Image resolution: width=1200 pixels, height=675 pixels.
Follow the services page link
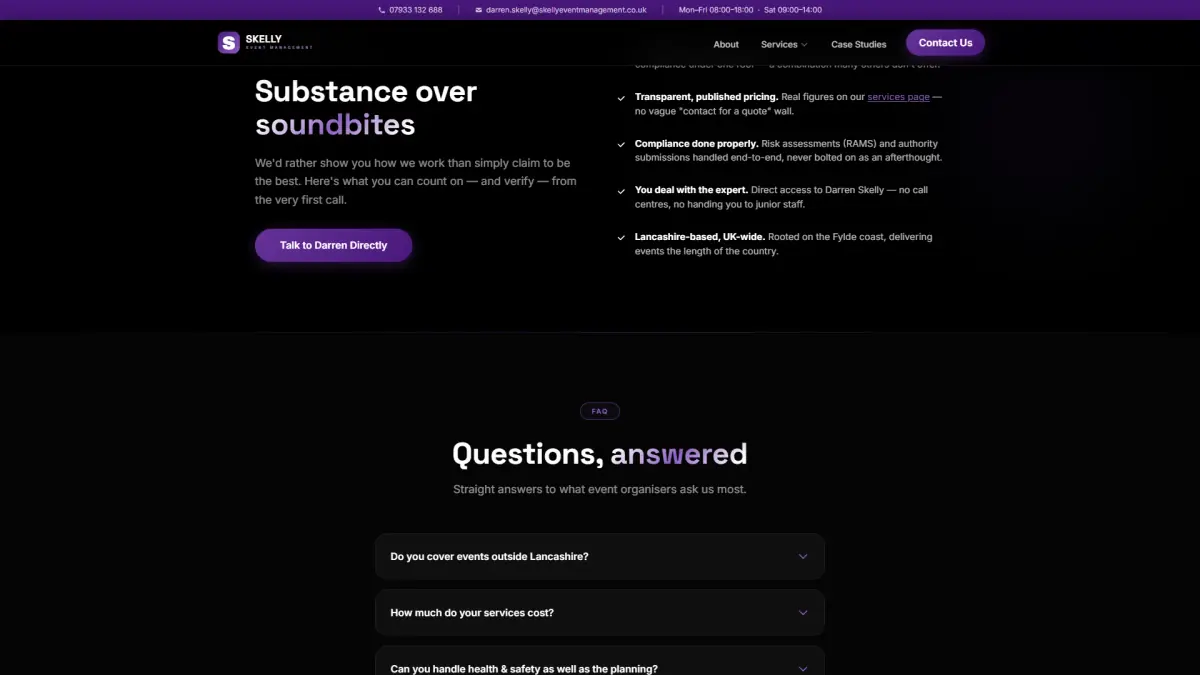coord(898,97)
